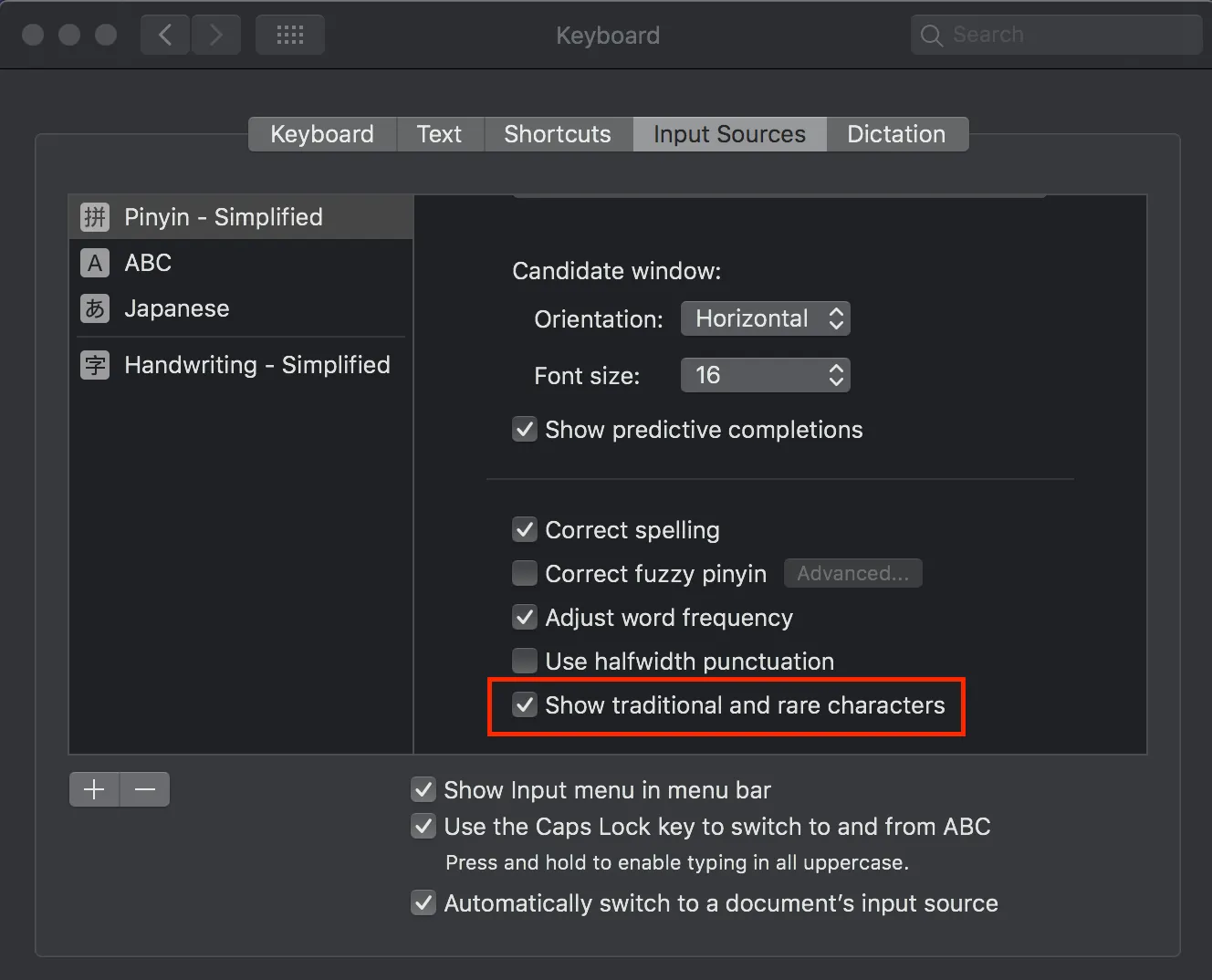Go back with the left arrow
The height and width of the screenshot is (980, 1212).
[x=165, y=35]
